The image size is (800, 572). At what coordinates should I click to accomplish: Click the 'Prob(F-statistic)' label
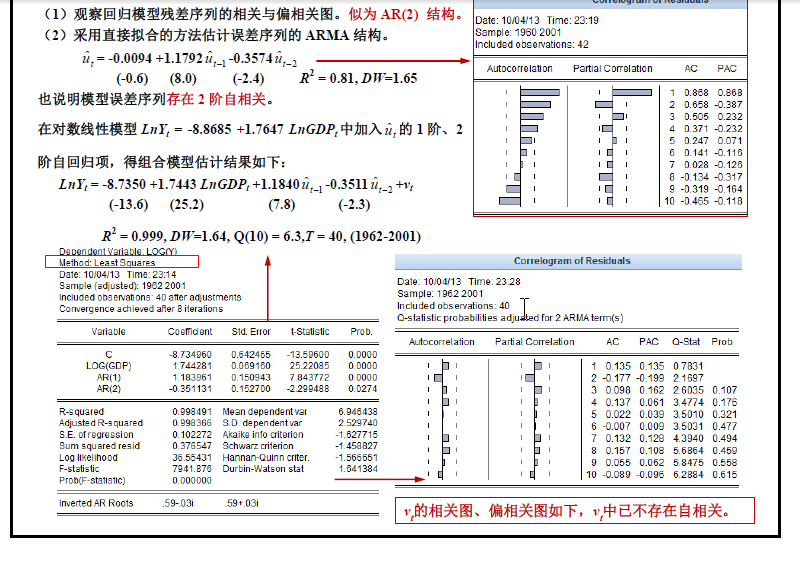click(x=92, y=481)
